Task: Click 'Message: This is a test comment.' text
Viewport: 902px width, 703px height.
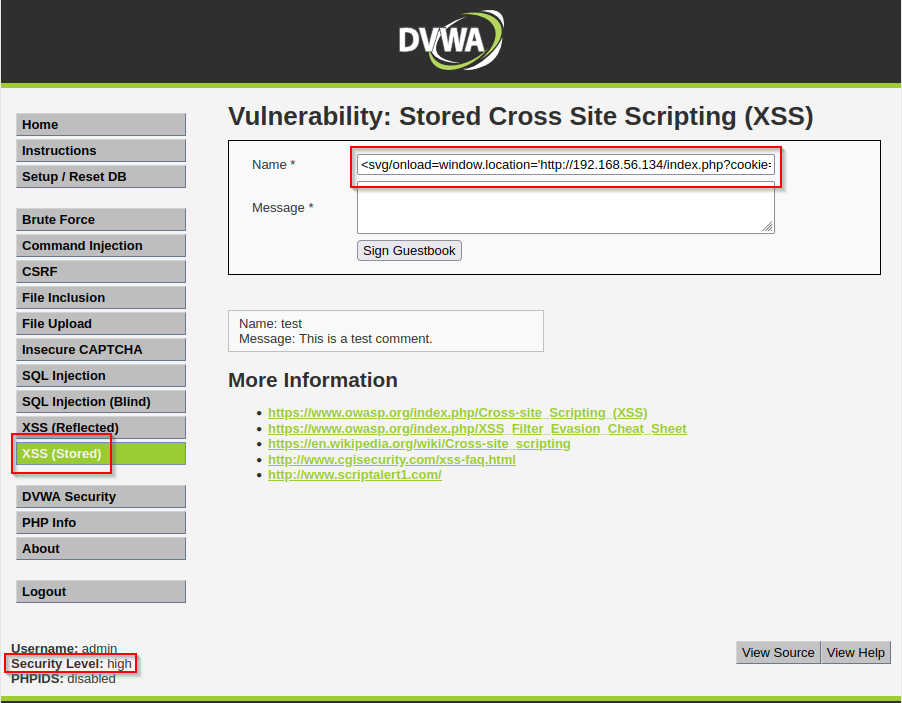Action: 335,339
